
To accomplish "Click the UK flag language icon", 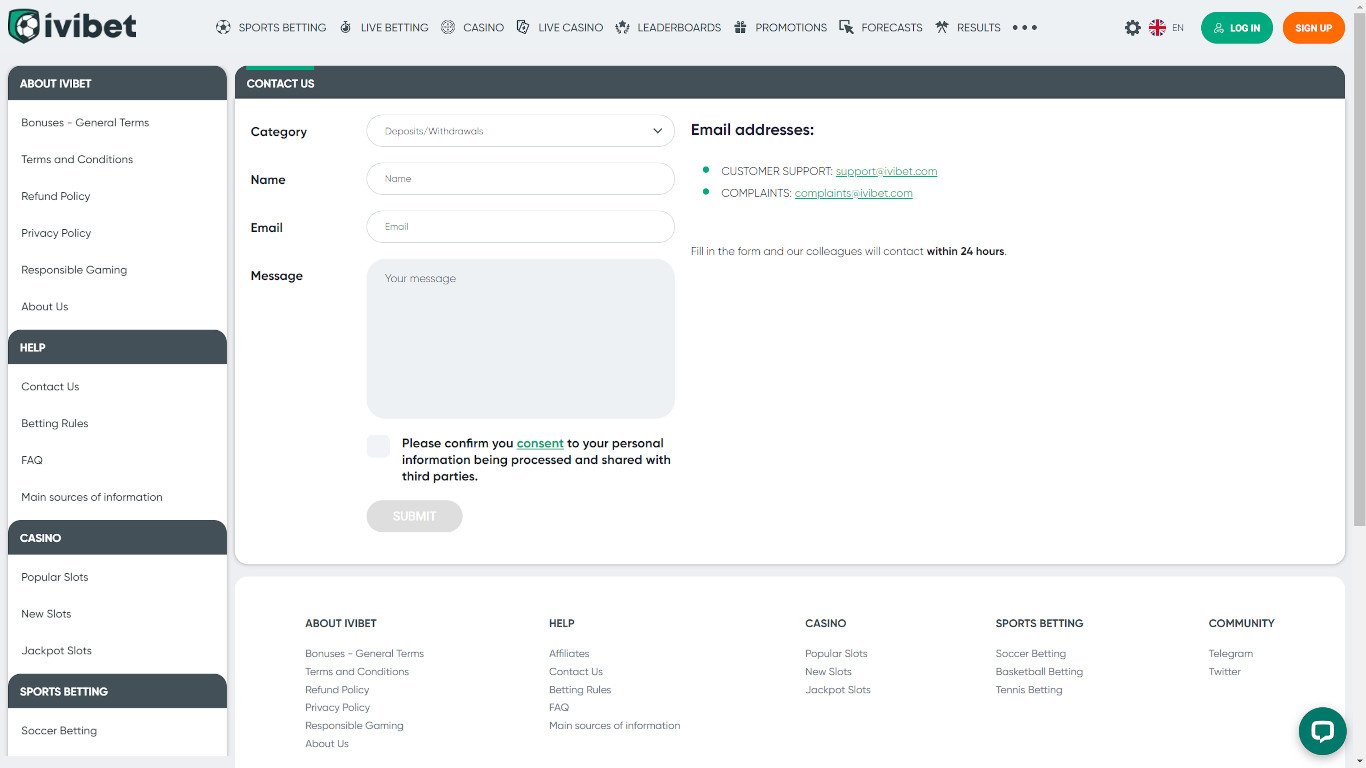I will click(1157, 28).
